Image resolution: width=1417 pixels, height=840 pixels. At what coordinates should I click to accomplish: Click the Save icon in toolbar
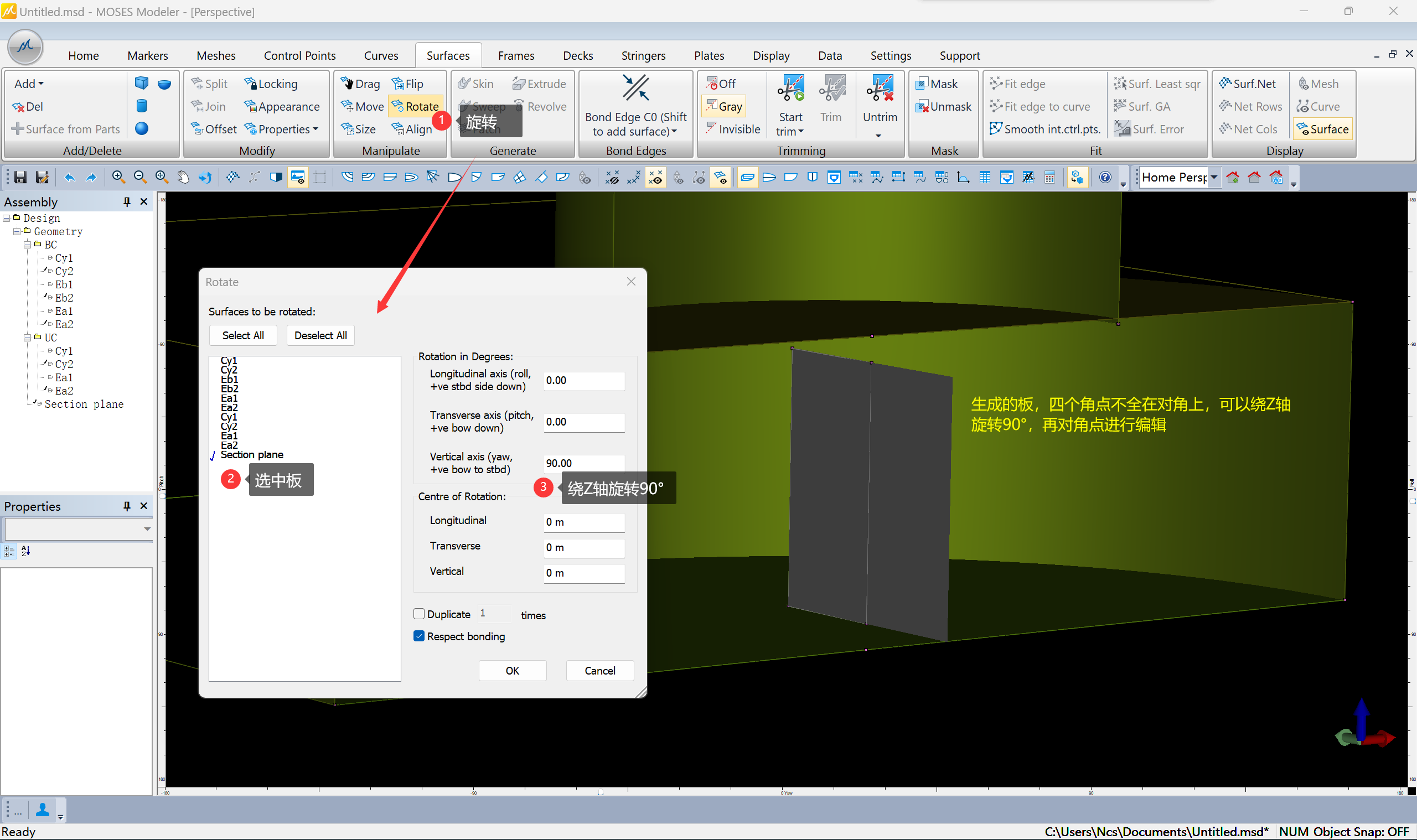tap(20, 178)
